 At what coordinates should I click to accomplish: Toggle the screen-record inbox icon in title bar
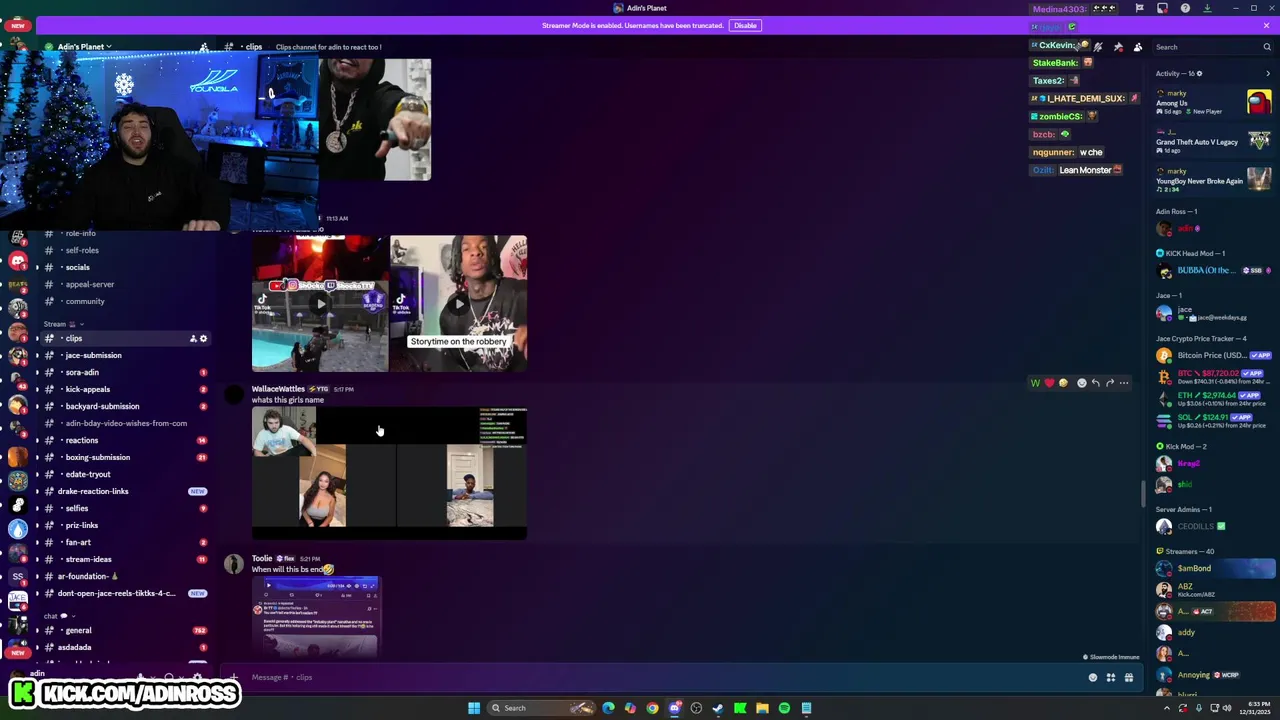[1162, 8]
